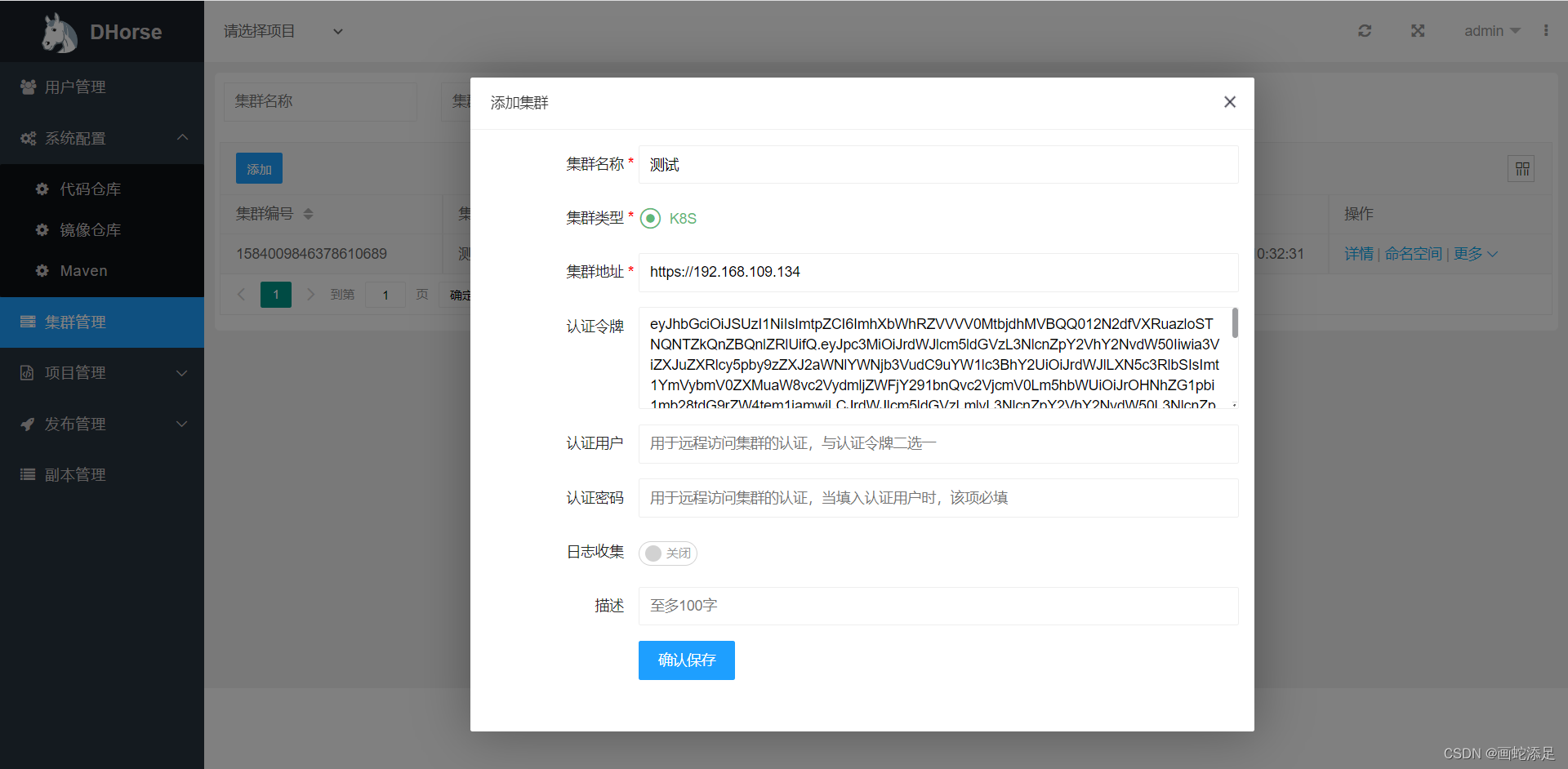The height and width of the screenshot is (769, 1568).
Task: Click the 认证令牌 textarea scrollbar
Action: [x=1235, y=322]
